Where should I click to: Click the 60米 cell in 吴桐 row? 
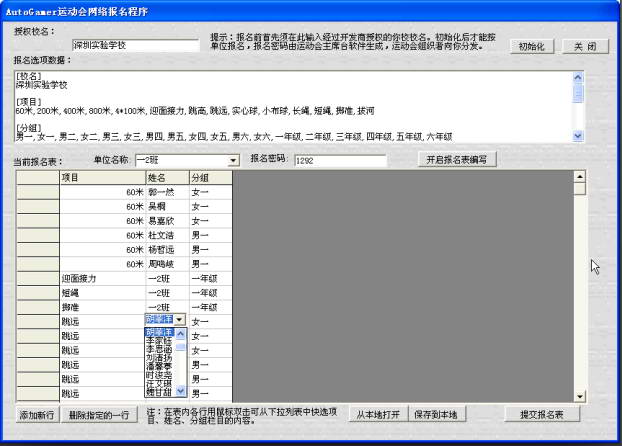pos(103,207)
